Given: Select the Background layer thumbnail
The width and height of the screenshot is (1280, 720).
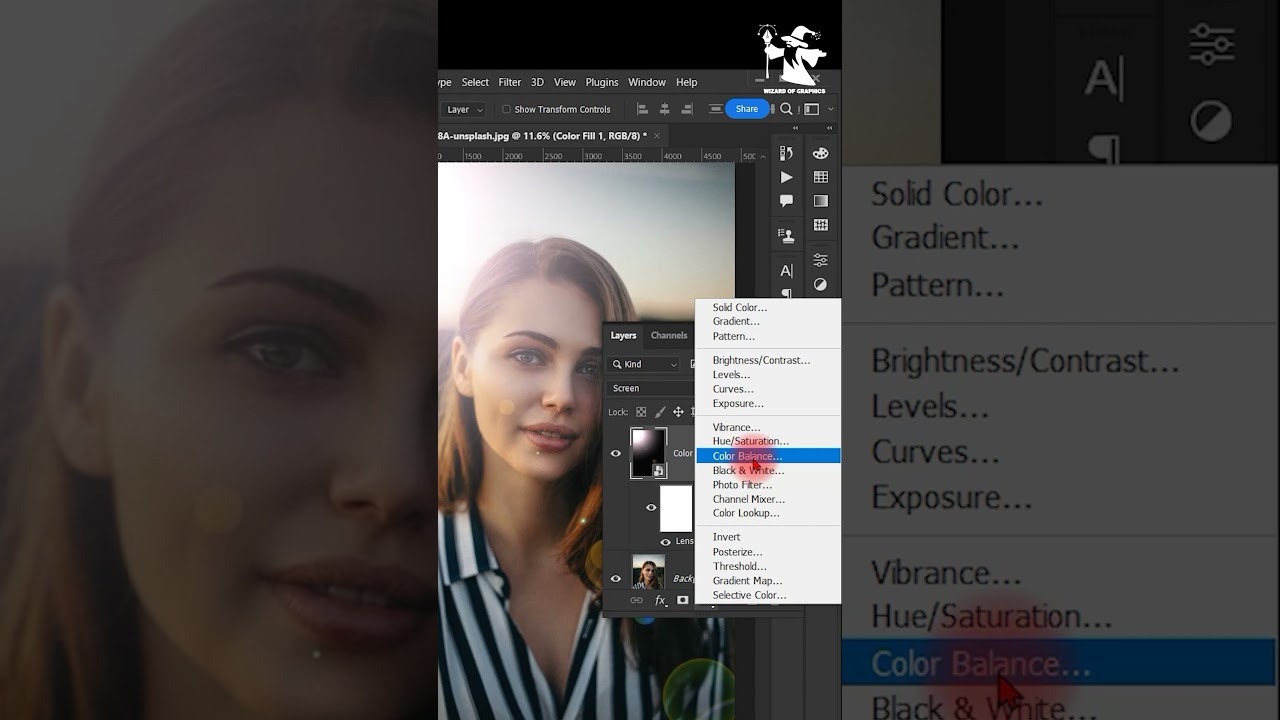Looking at the screenshot, I should [648, 572].
